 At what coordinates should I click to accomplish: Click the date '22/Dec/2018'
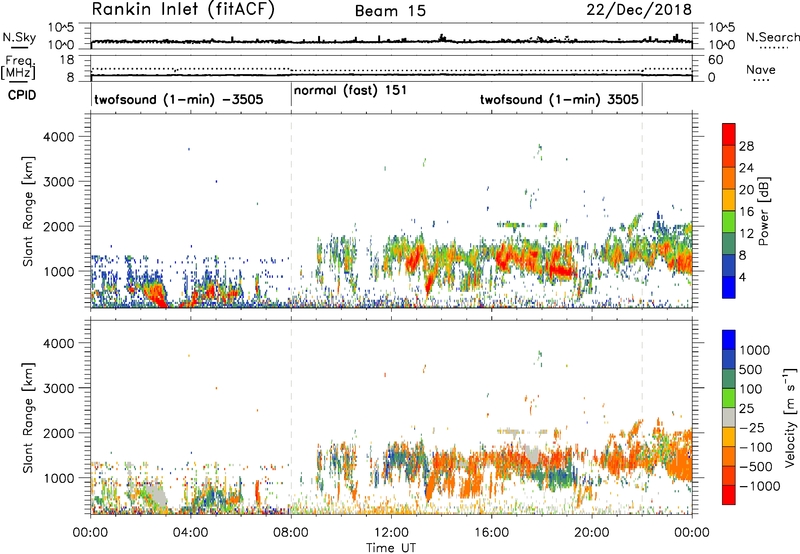(639, 10)
